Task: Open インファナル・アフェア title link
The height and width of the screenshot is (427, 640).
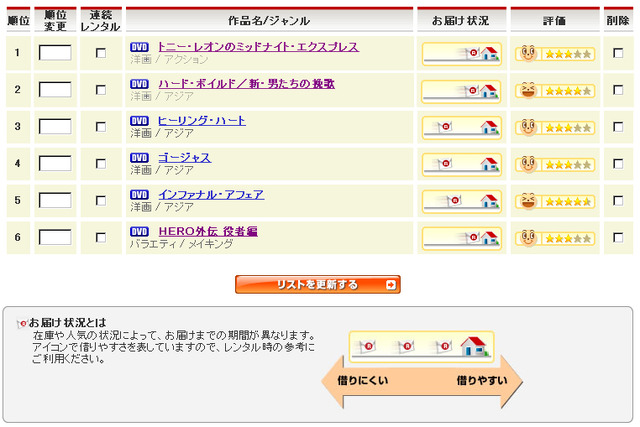Action: pyautogui.click(x=211, y=195)
